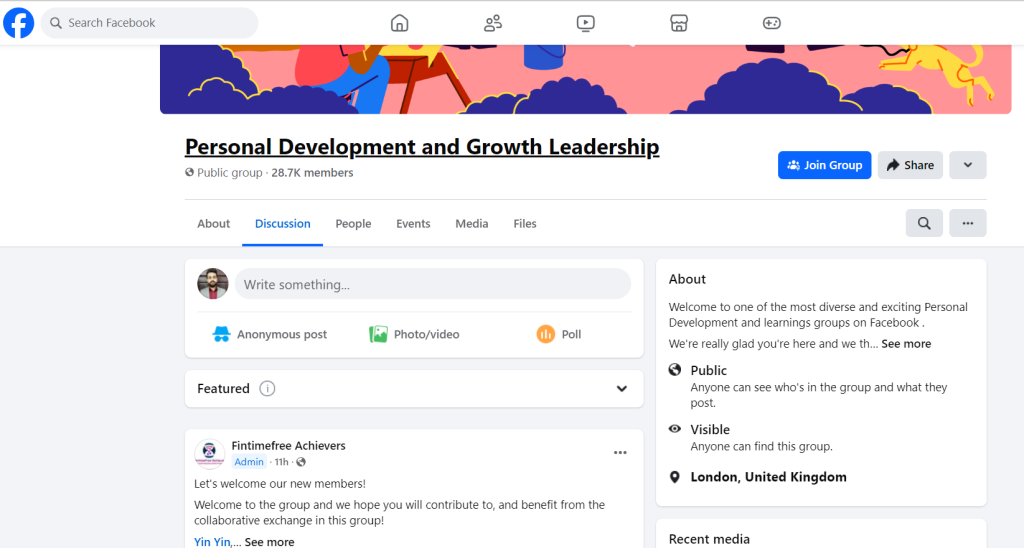Expand the post with See more

tap(269, 542)
